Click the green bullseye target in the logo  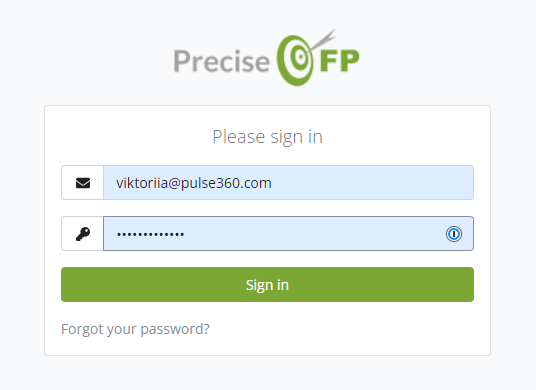coord(295,60)
